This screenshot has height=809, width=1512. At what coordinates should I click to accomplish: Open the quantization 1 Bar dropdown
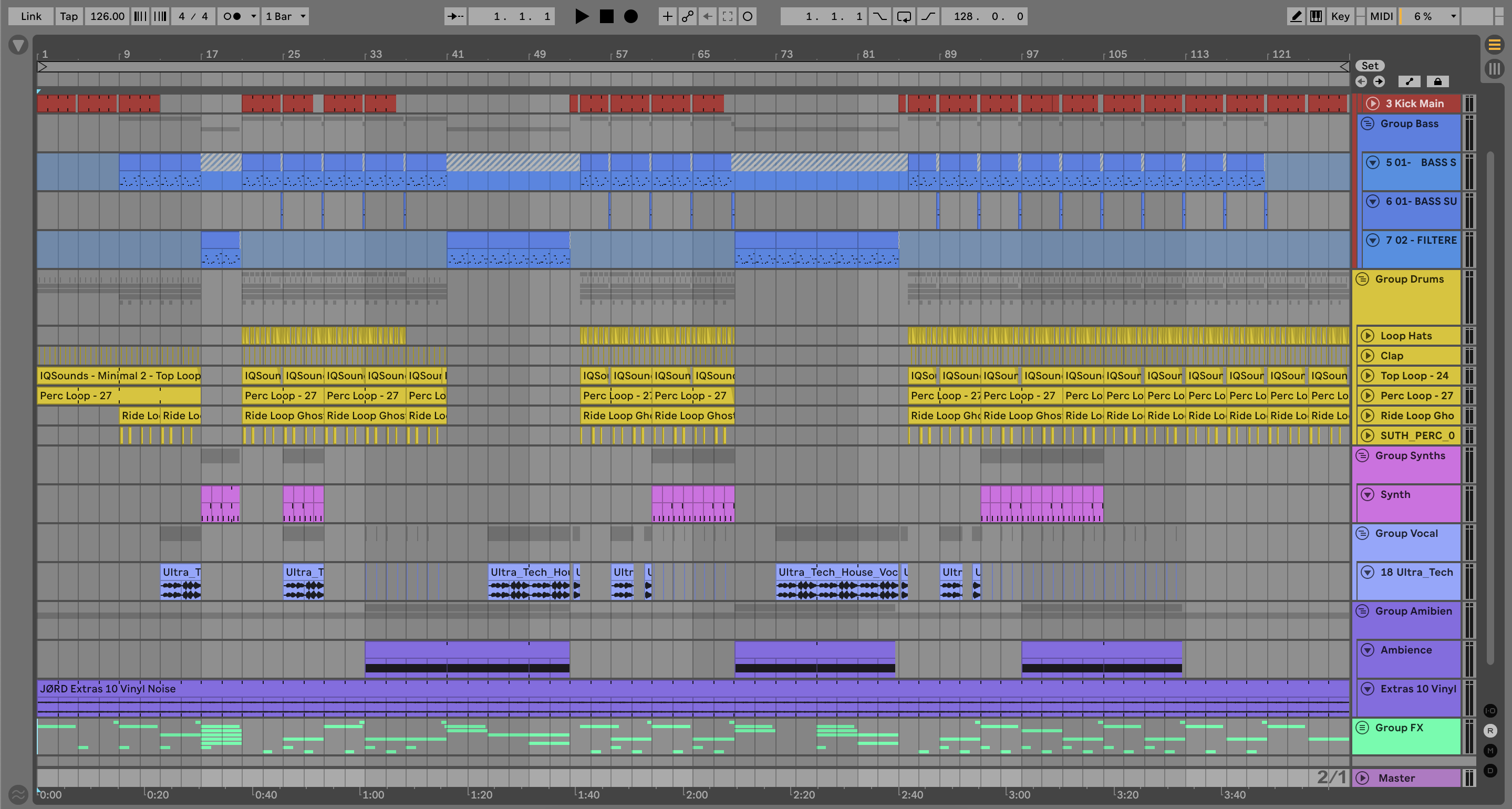tap(285, 16)
